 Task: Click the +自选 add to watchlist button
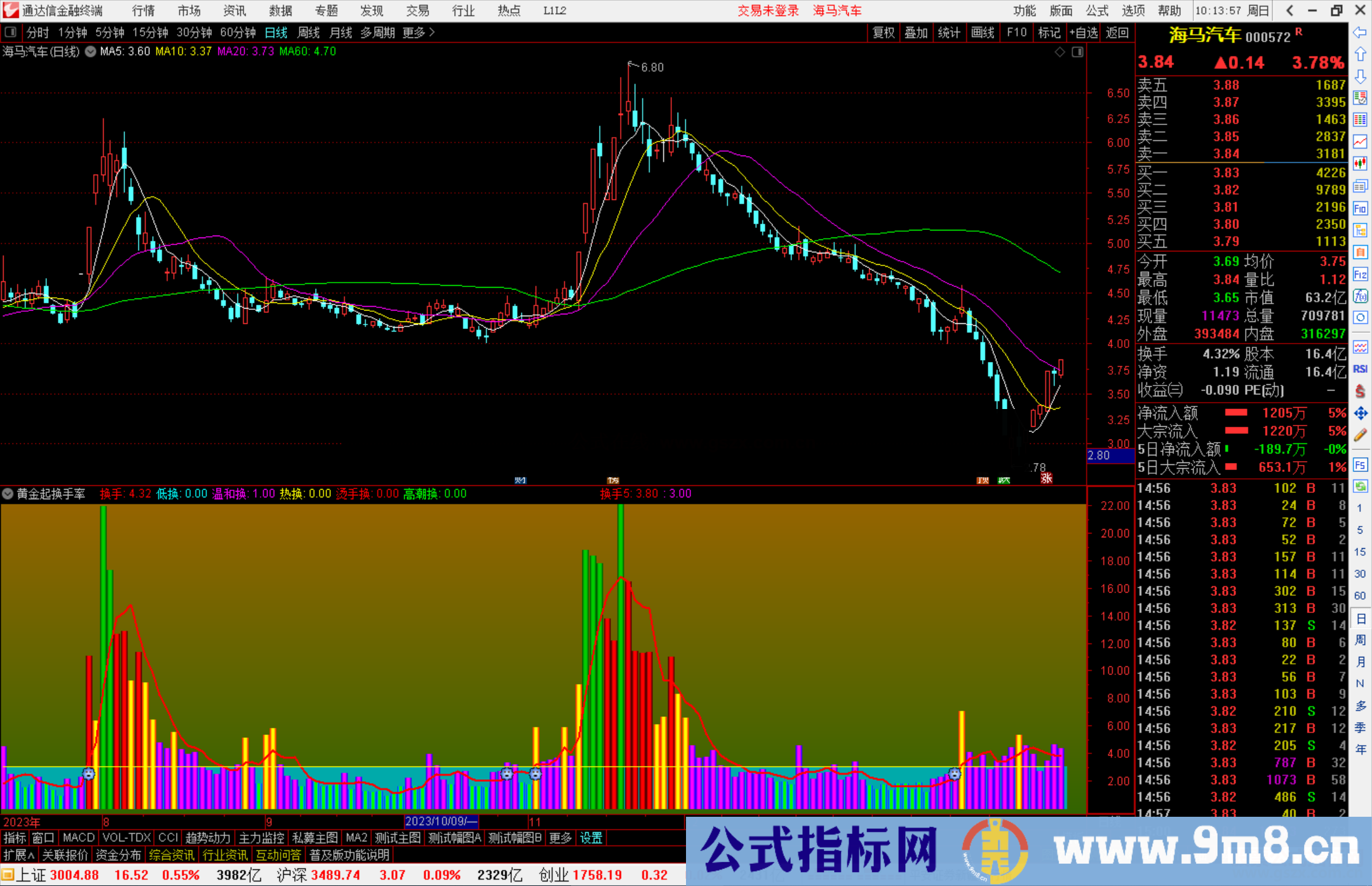tap(1084, 32)
